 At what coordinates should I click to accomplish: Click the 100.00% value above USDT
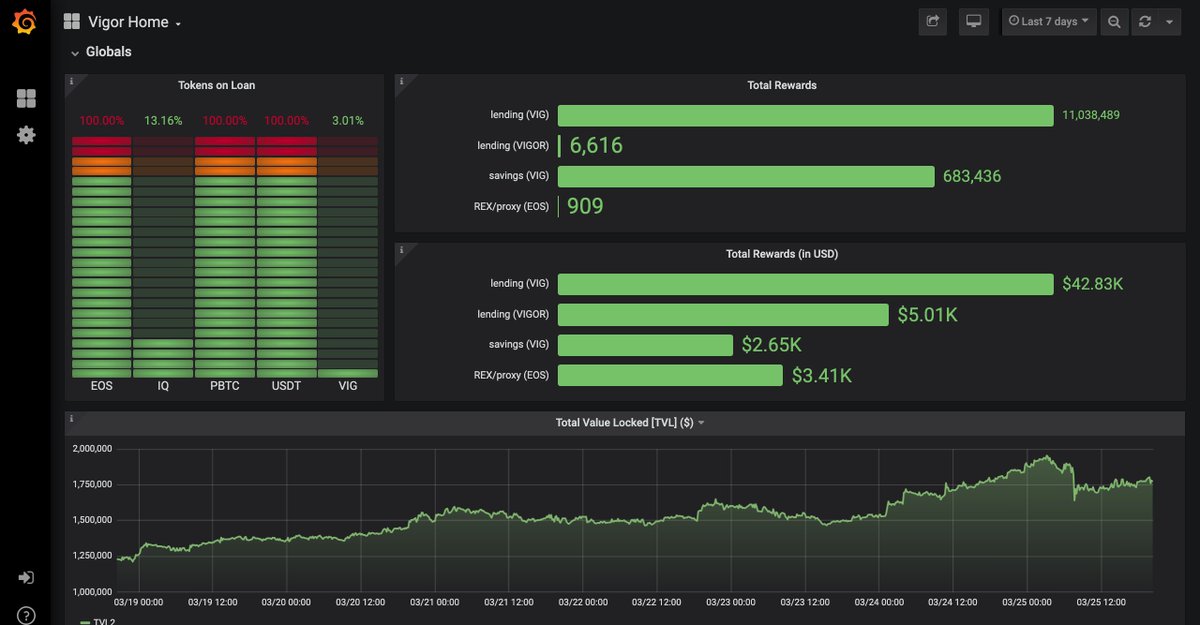[287, 121]
